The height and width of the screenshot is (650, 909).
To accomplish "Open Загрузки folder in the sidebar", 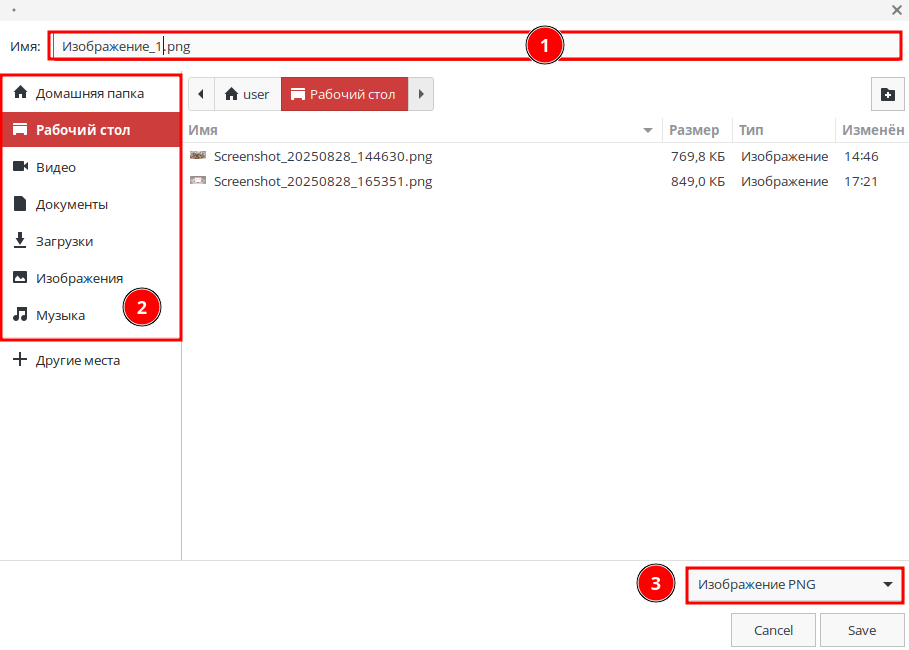I will point(65,241).
